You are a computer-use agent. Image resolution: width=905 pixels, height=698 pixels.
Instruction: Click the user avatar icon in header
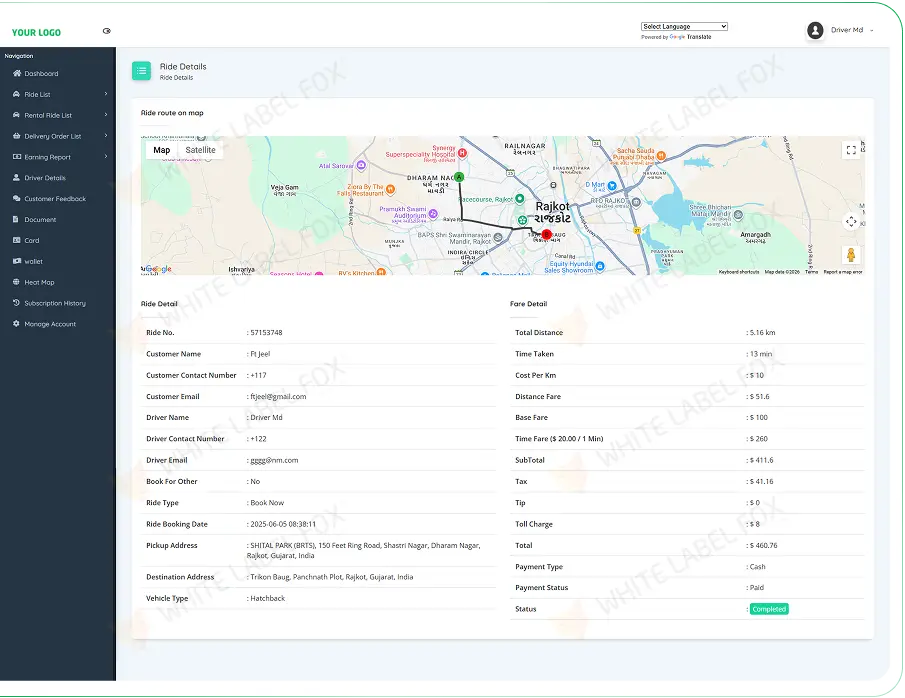[x=815, y=30]
